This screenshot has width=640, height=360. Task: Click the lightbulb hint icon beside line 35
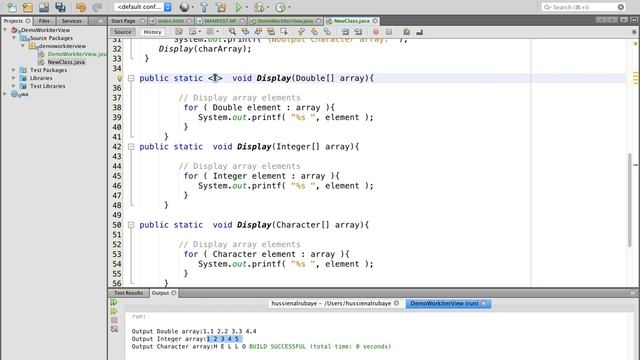pos(120,78)
